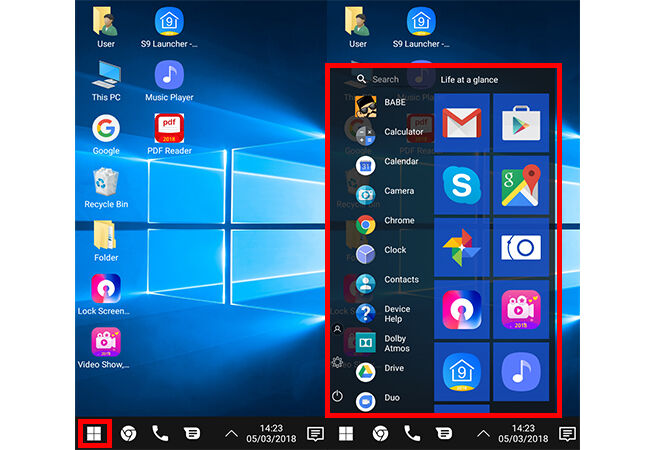Open the Video Show tile in Start menu

521,310
